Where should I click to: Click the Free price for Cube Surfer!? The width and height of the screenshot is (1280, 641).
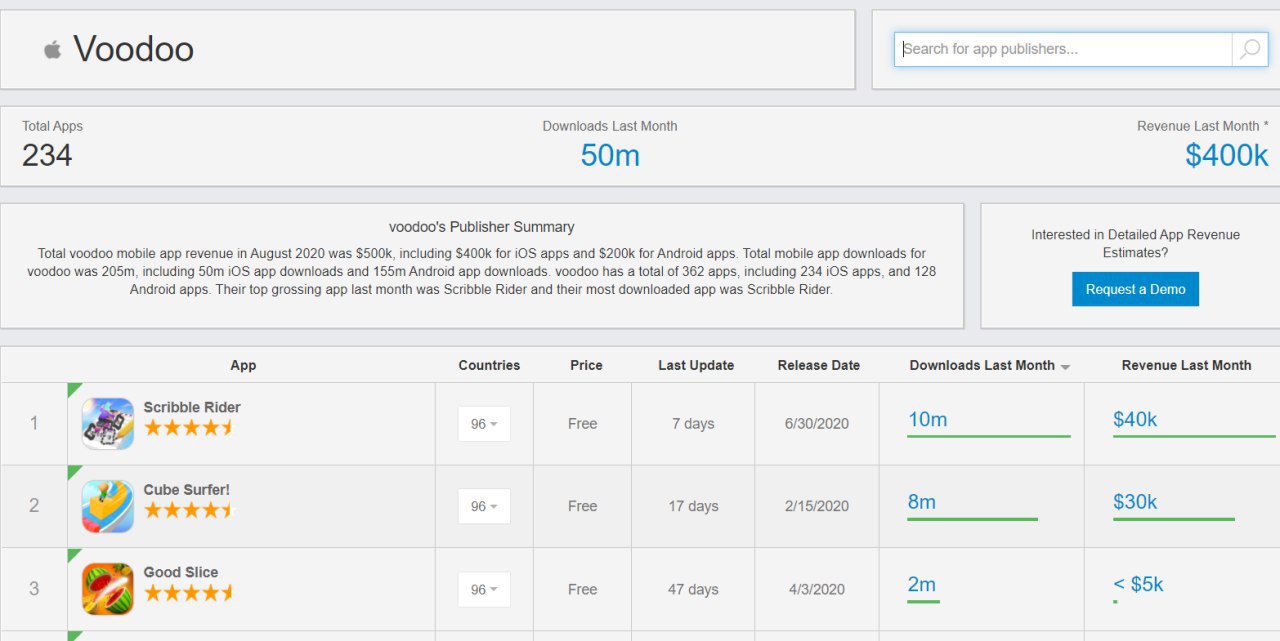(582, 506)
